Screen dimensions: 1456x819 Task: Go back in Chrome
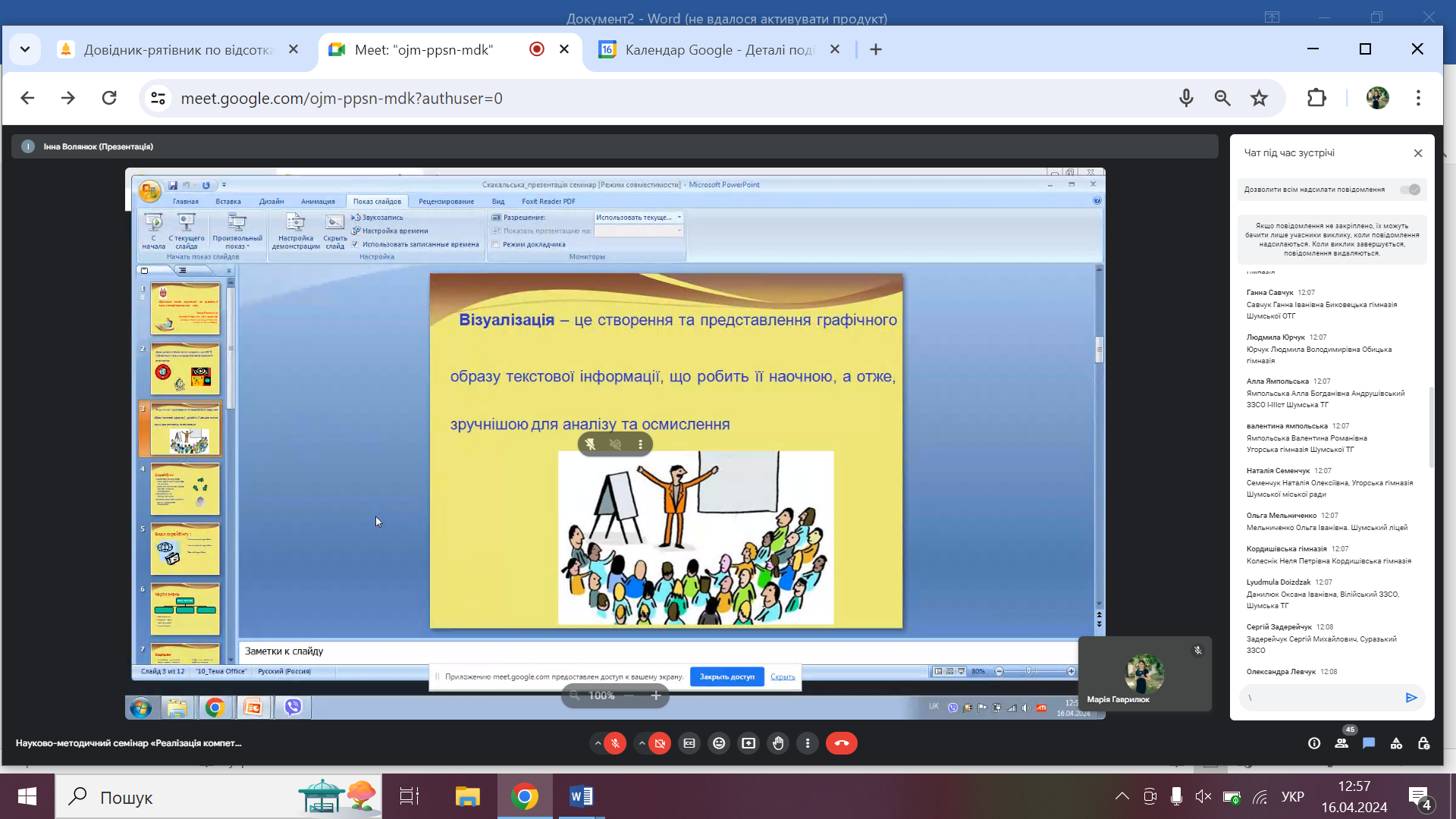[x=27, y=98]
